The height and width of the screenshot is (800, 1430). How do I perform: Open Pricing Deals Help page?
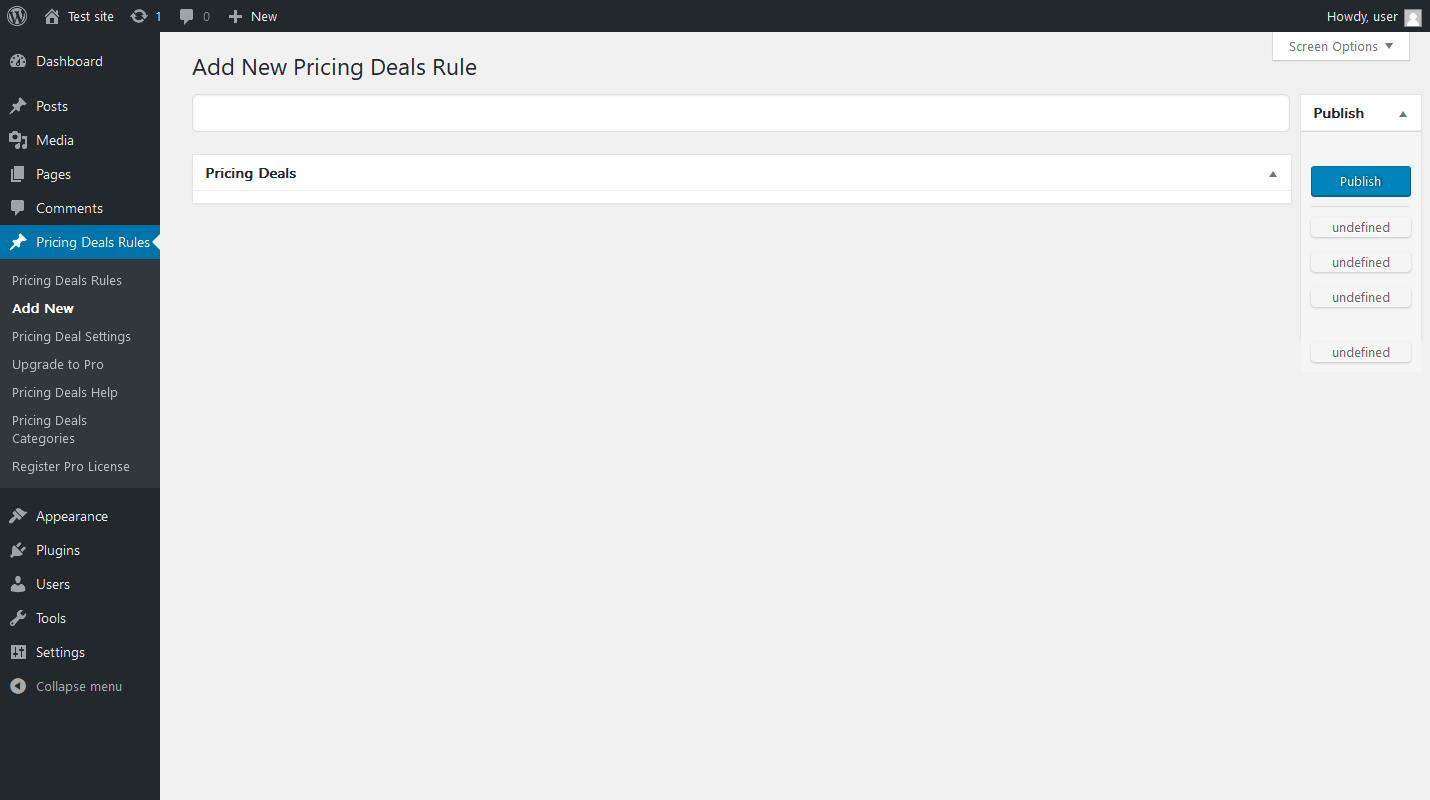tap(65, 392)
